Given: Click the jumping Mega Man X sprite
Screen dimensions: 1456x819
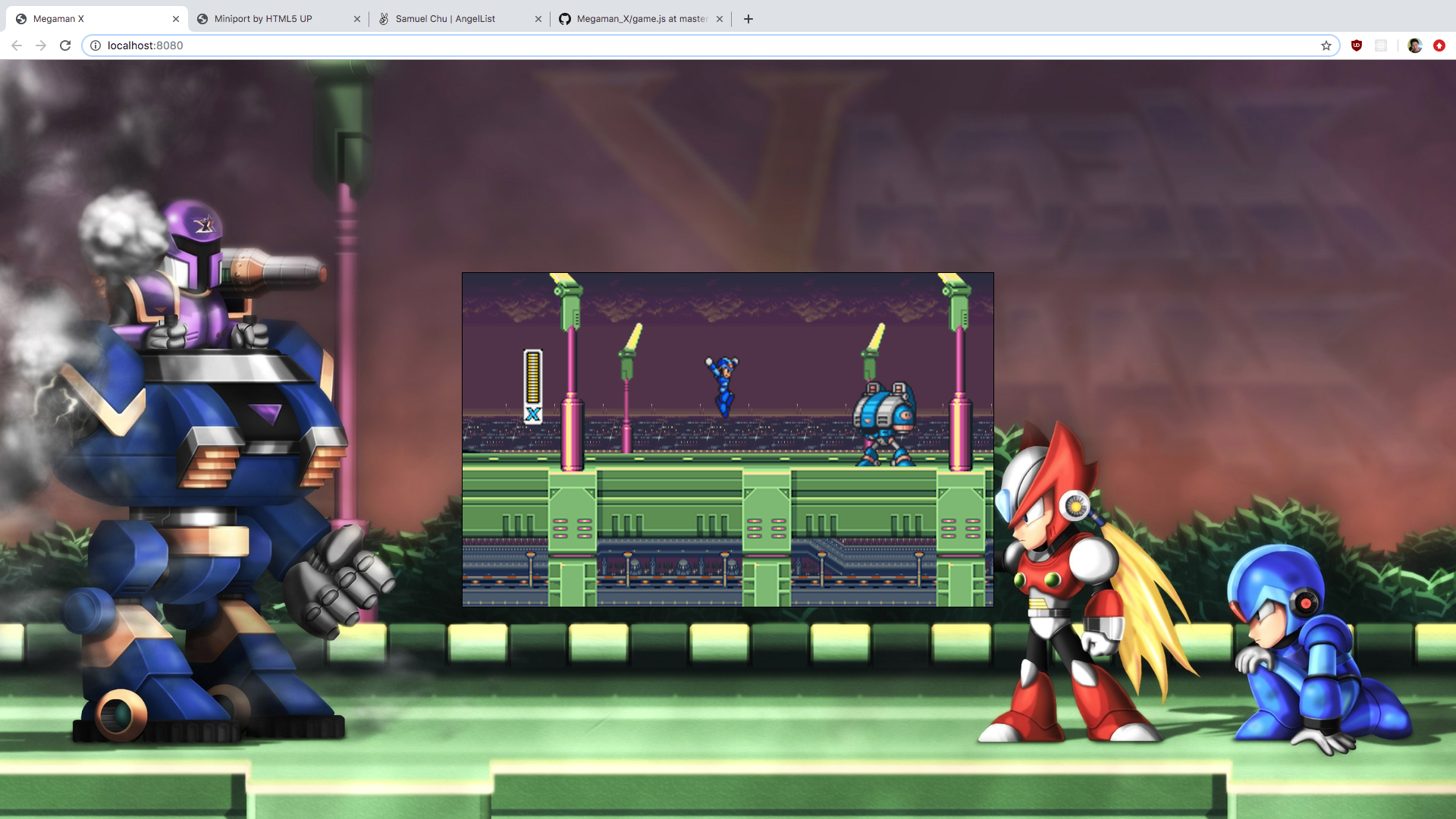Looking at the screenshot, I should [722, 387].
